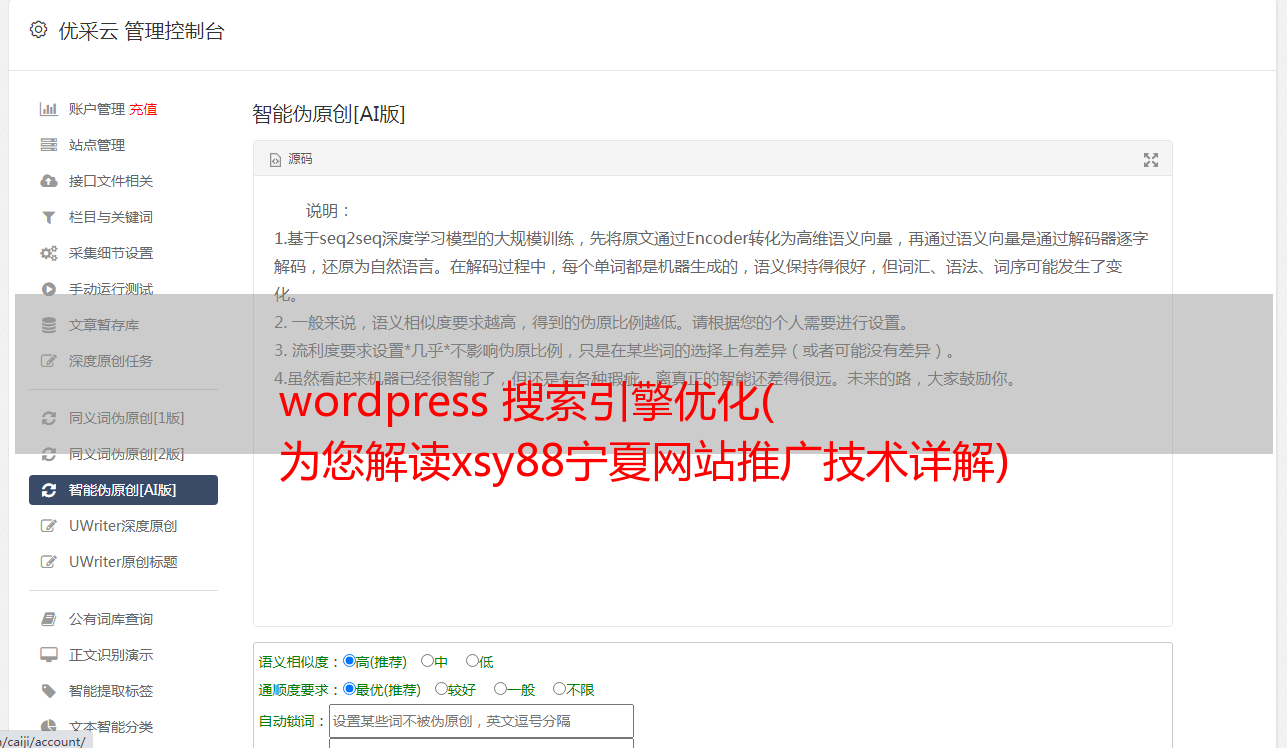The image size is (1287, 748).
Task: Select 通顺度要求 不限 radio option
Action: pyautogui.click(x=559, y=689)
